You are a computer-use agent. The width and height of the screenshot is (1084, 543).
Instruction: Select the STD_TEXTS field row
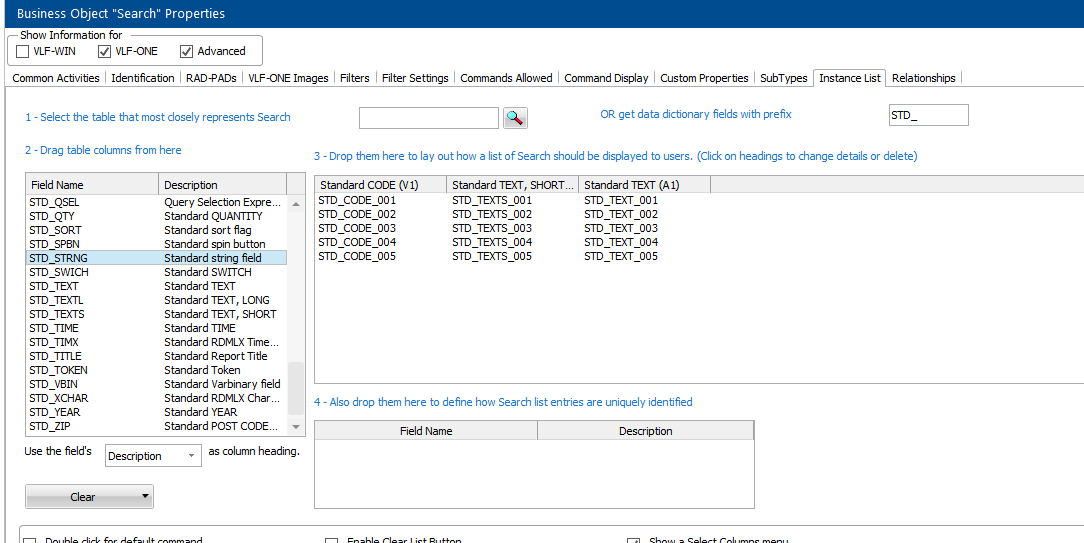pyautogui.click(x=156, y=314)
